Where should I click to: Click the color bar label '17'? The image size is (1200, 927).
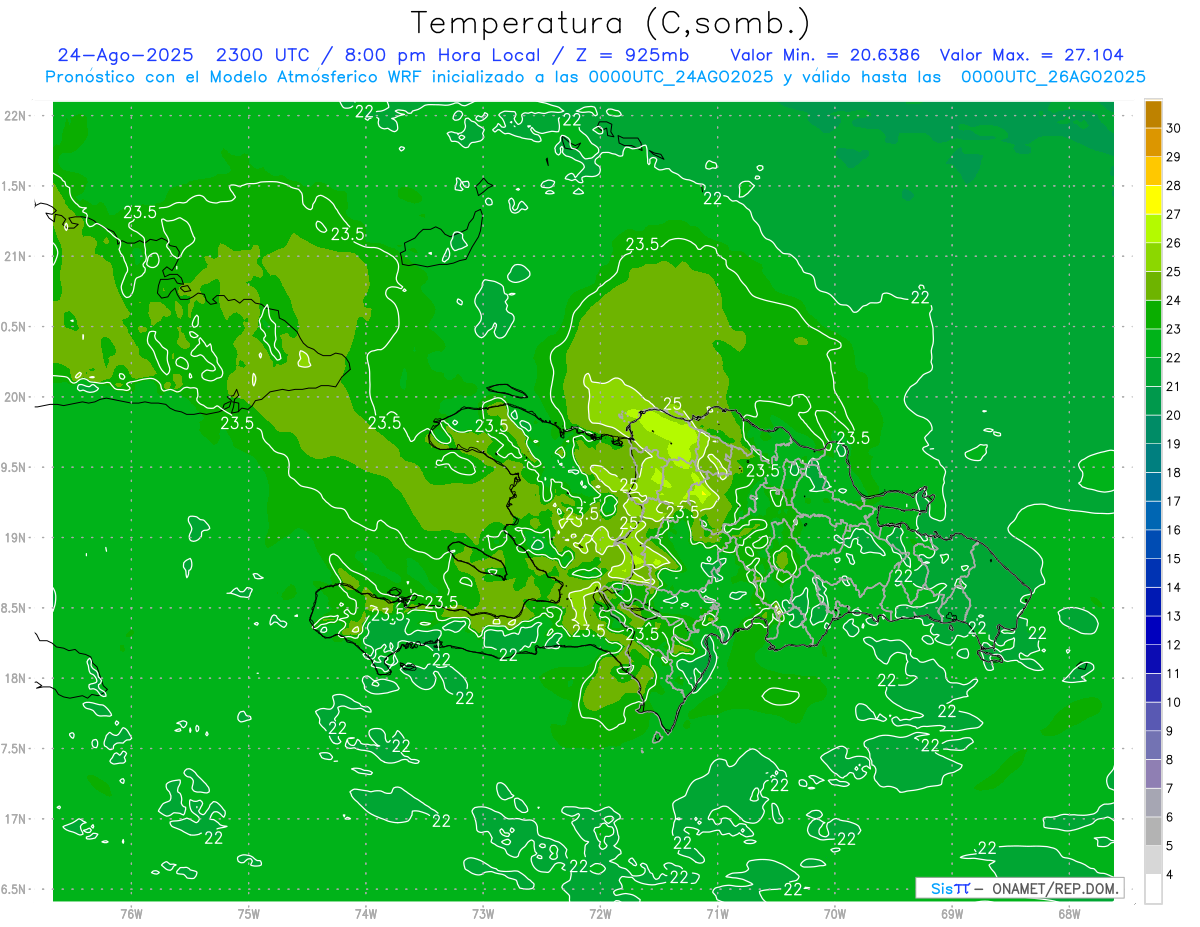(x=1174, y=501)
